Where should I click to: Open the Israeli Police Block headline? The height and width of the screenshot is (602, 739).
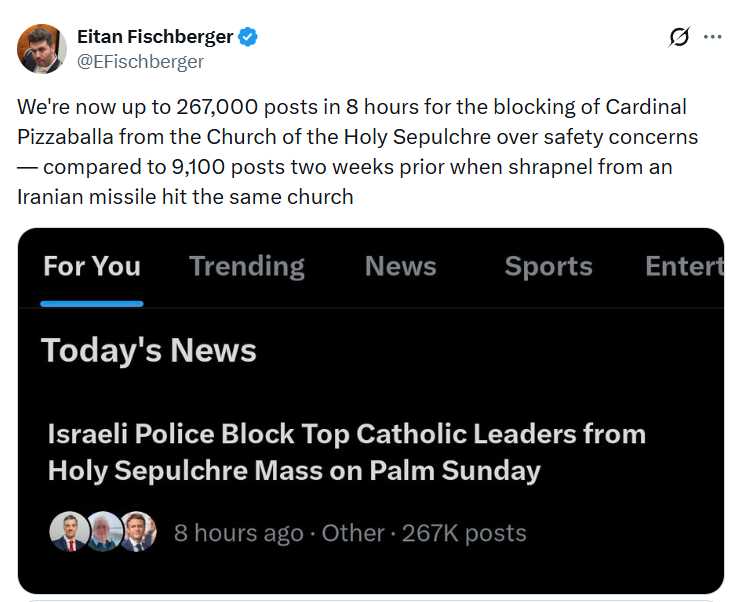[x=346, y=451]
